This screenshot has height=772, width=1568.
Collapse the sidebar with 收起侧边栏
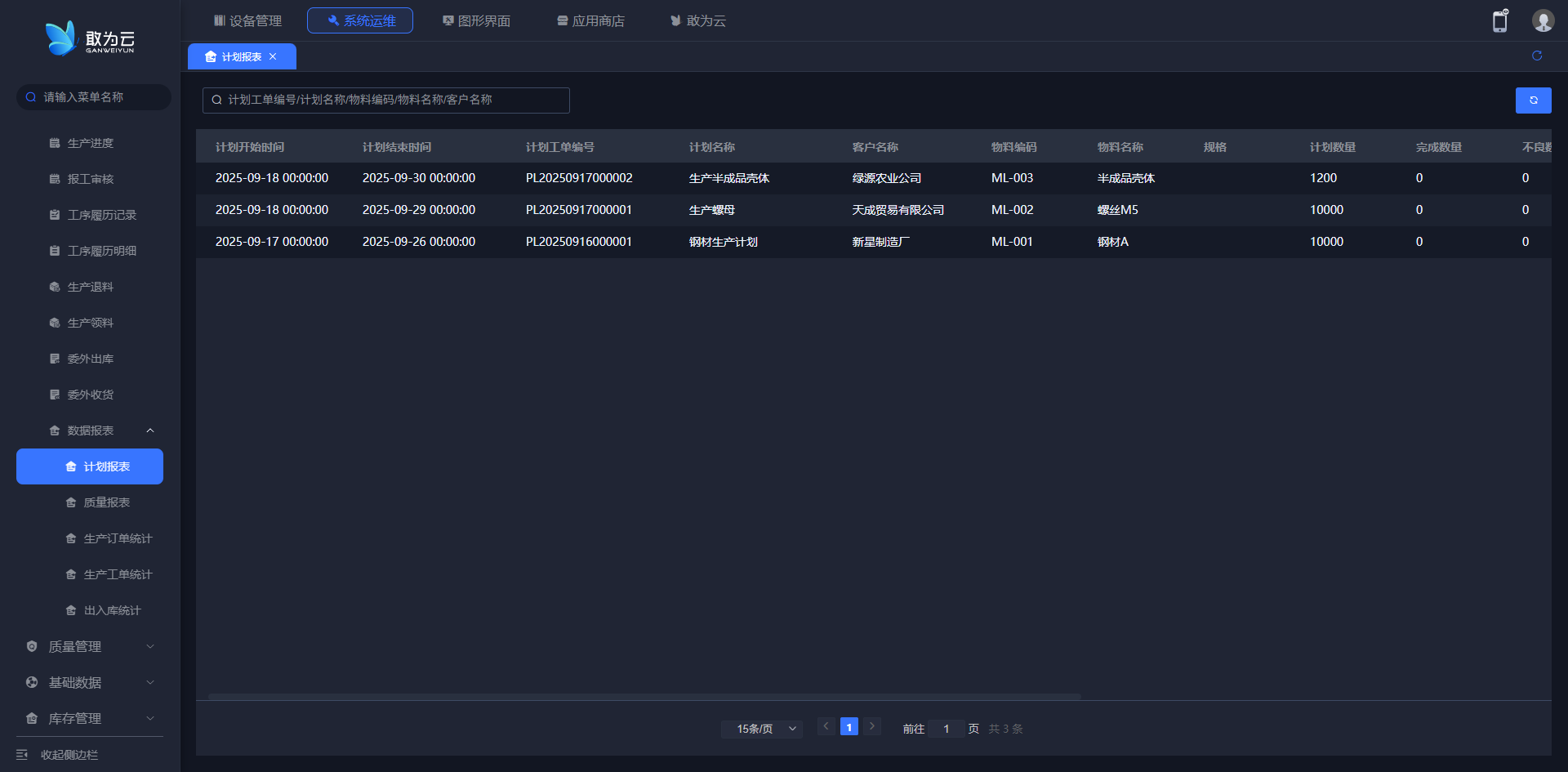point(69,754)
